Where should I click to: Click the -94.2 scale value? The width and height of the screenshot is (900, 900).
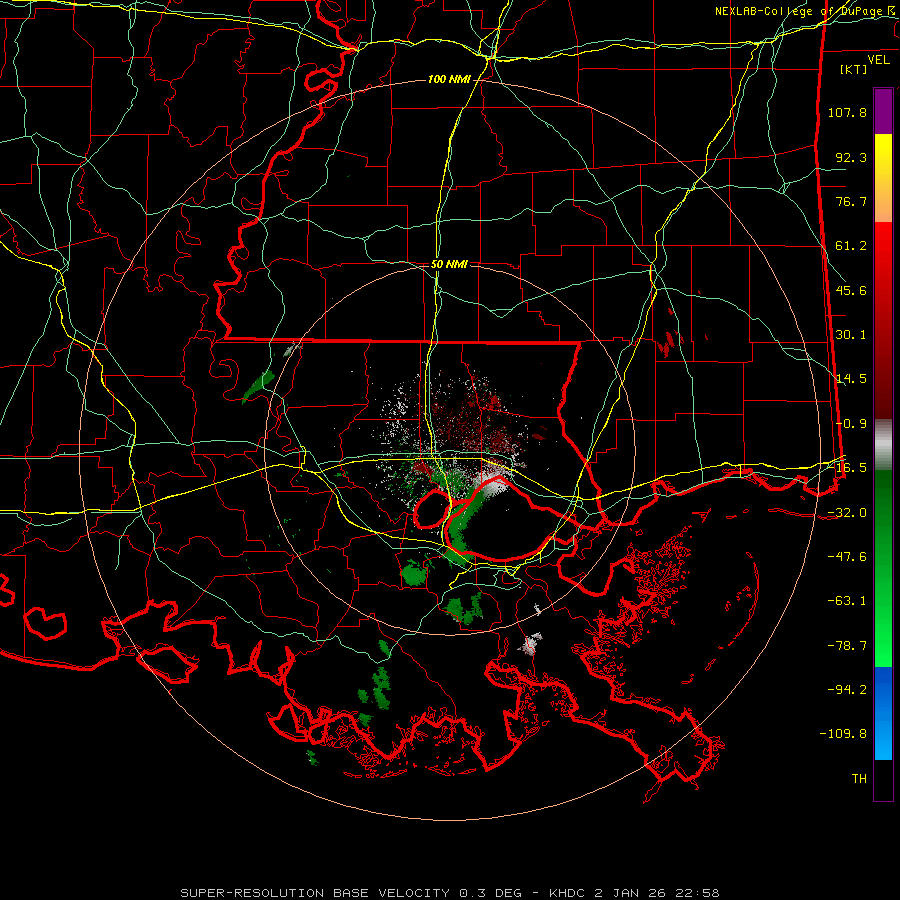point(847,690)
